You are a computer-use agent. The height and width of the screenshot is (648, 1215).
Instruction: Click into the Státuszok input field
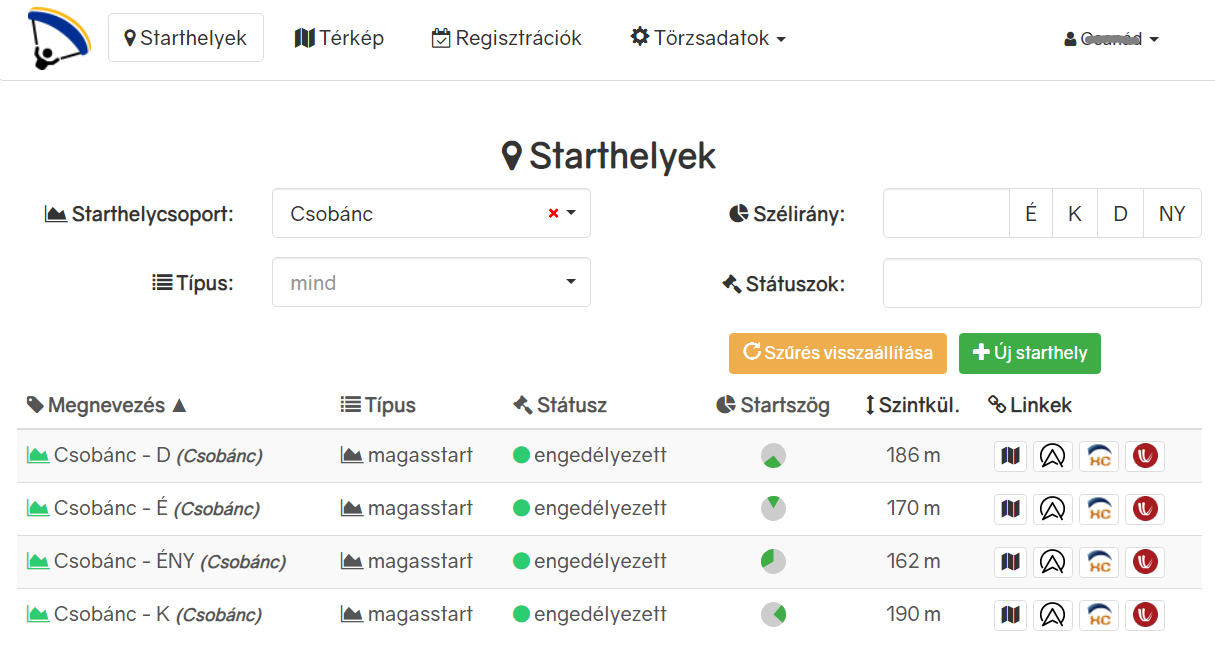(1041, 284)
